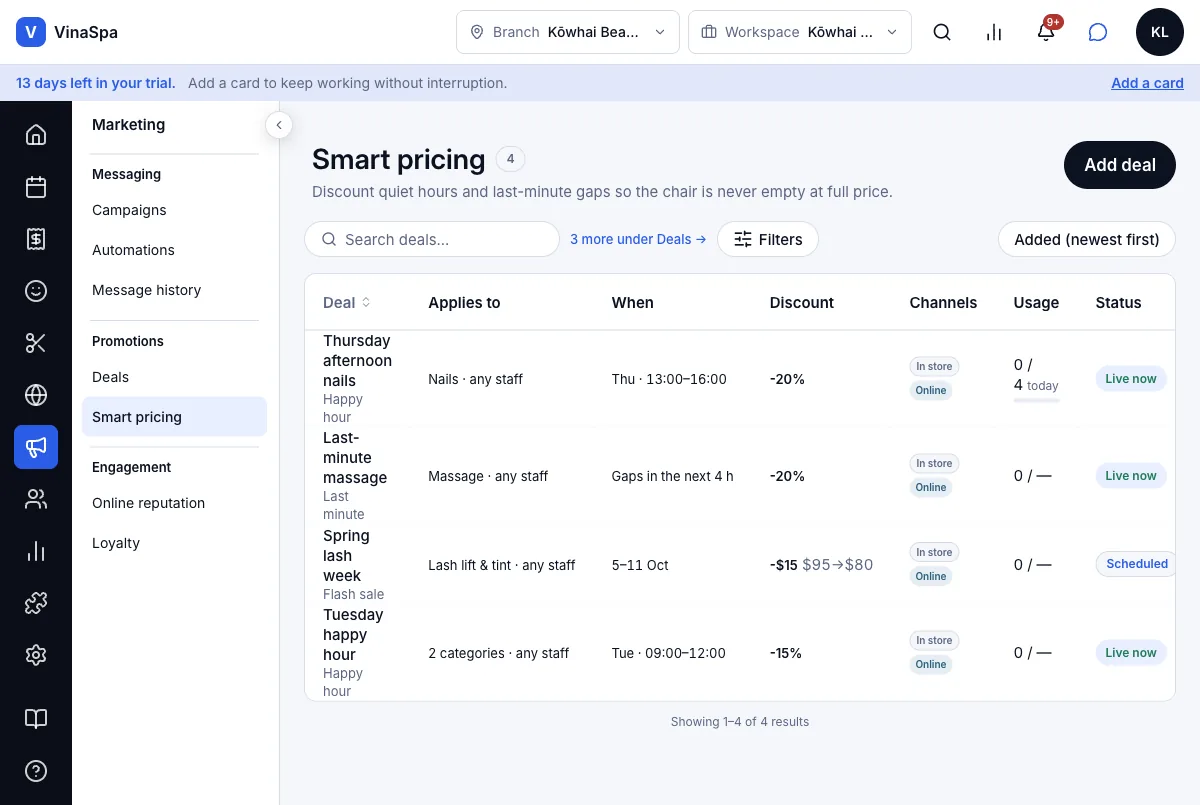
Task: Click the Thursday afternoon nails usage progress bar
Action: tap(1036, 400)
